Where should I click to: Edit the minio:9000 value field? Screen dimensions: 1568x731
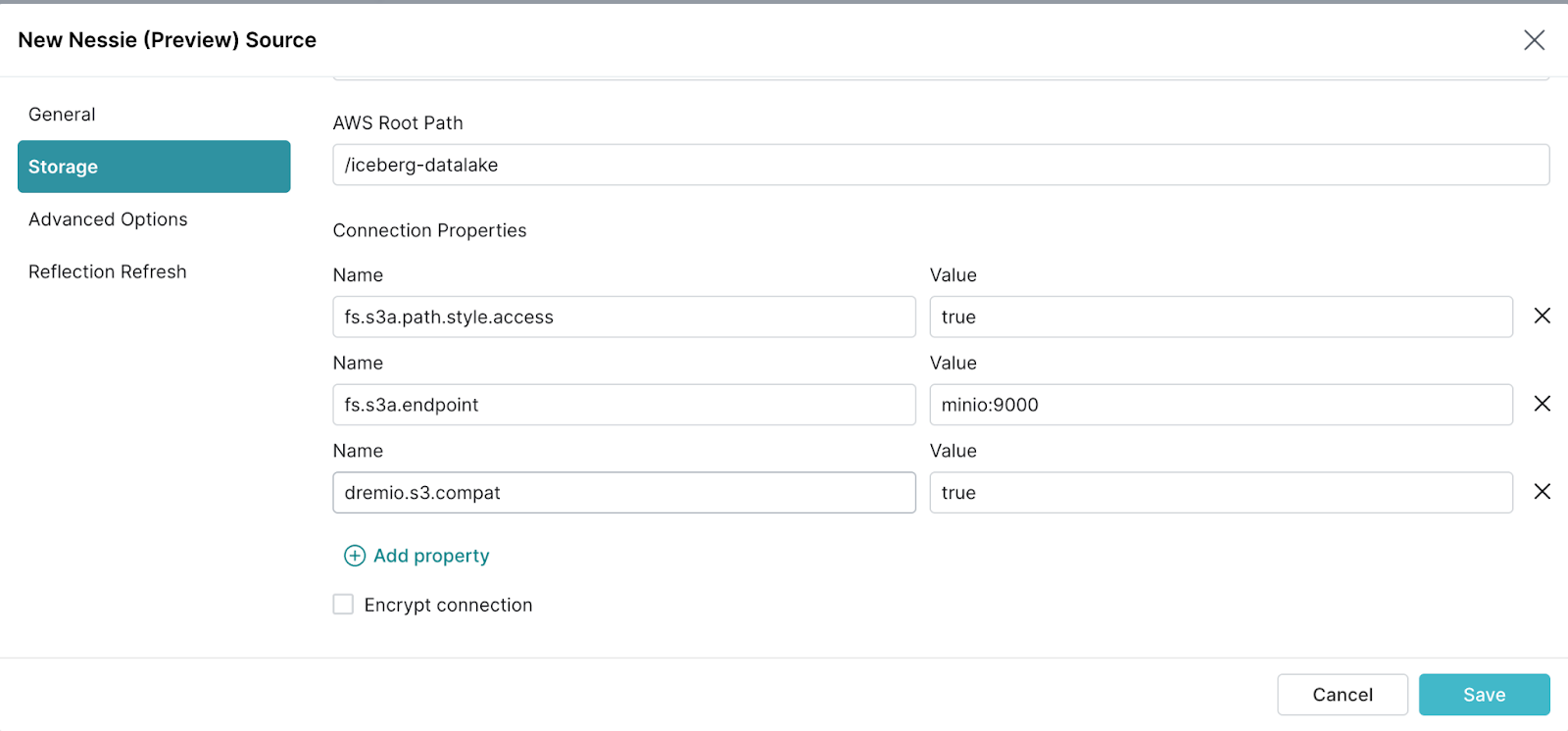pyautogui.click(x=1220, y=405)
